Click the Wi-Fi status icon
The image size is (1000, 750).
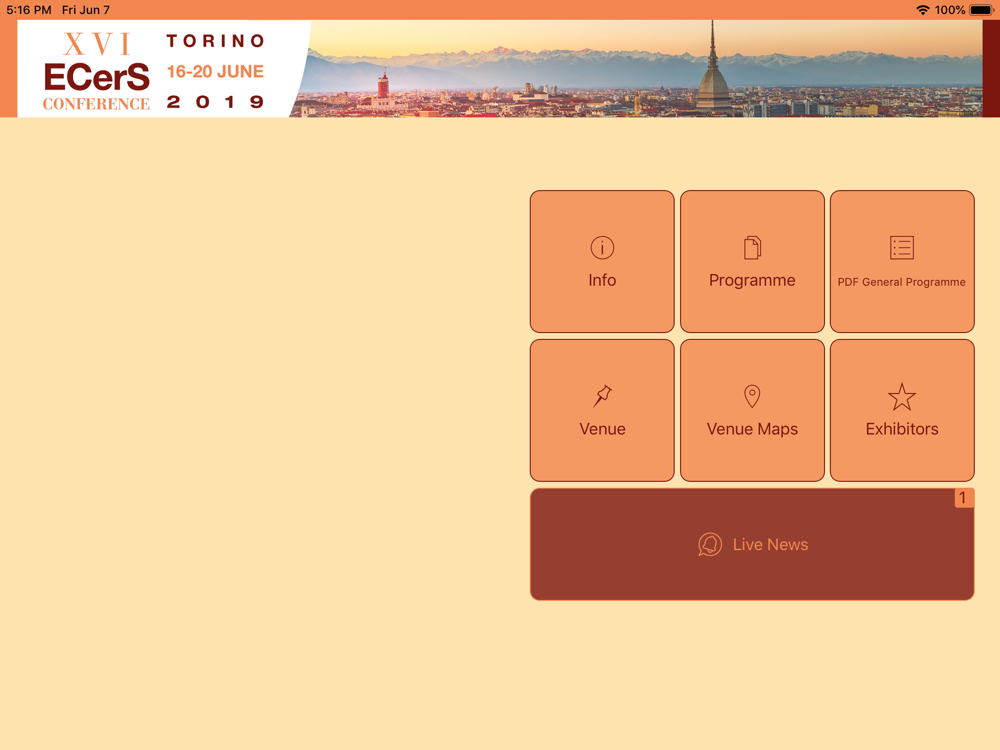pos(922,10)
